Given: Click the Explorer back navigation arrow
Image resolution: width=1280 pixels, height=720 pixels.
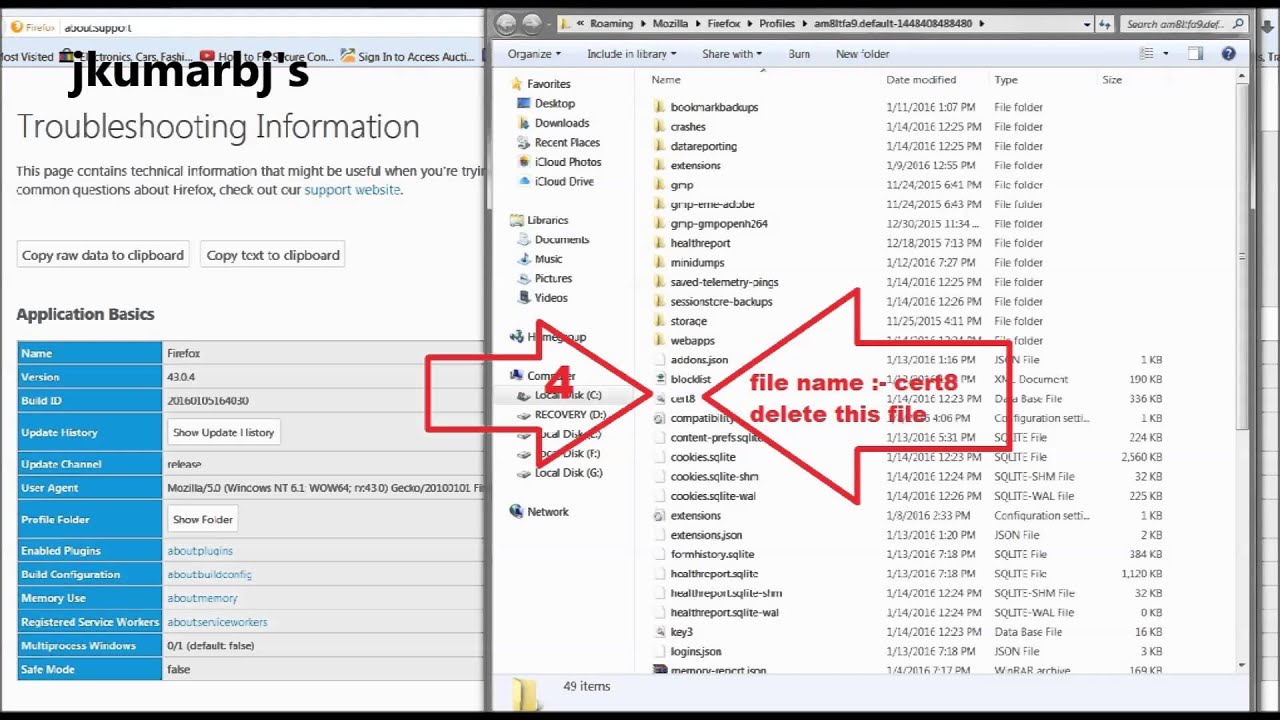Looking at the screenshot, I should 506,24.
